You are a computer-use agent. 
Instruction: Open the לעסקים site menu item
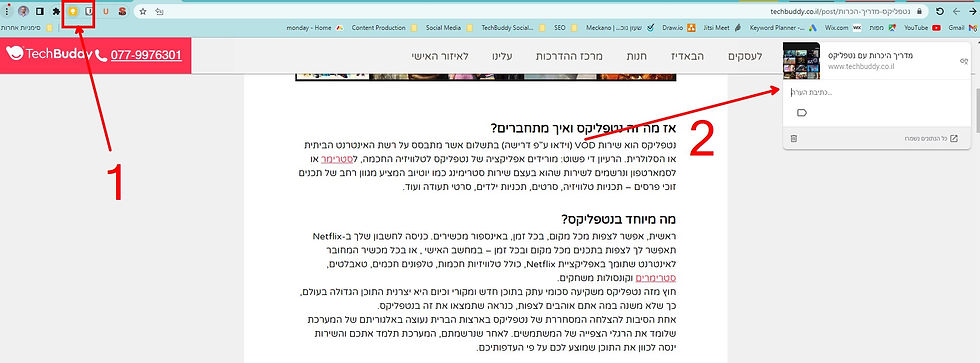pos(745,56)
